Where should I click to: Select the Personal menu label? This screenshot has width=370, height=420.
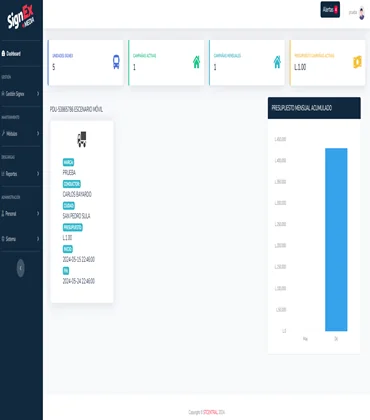coord(11,213)
